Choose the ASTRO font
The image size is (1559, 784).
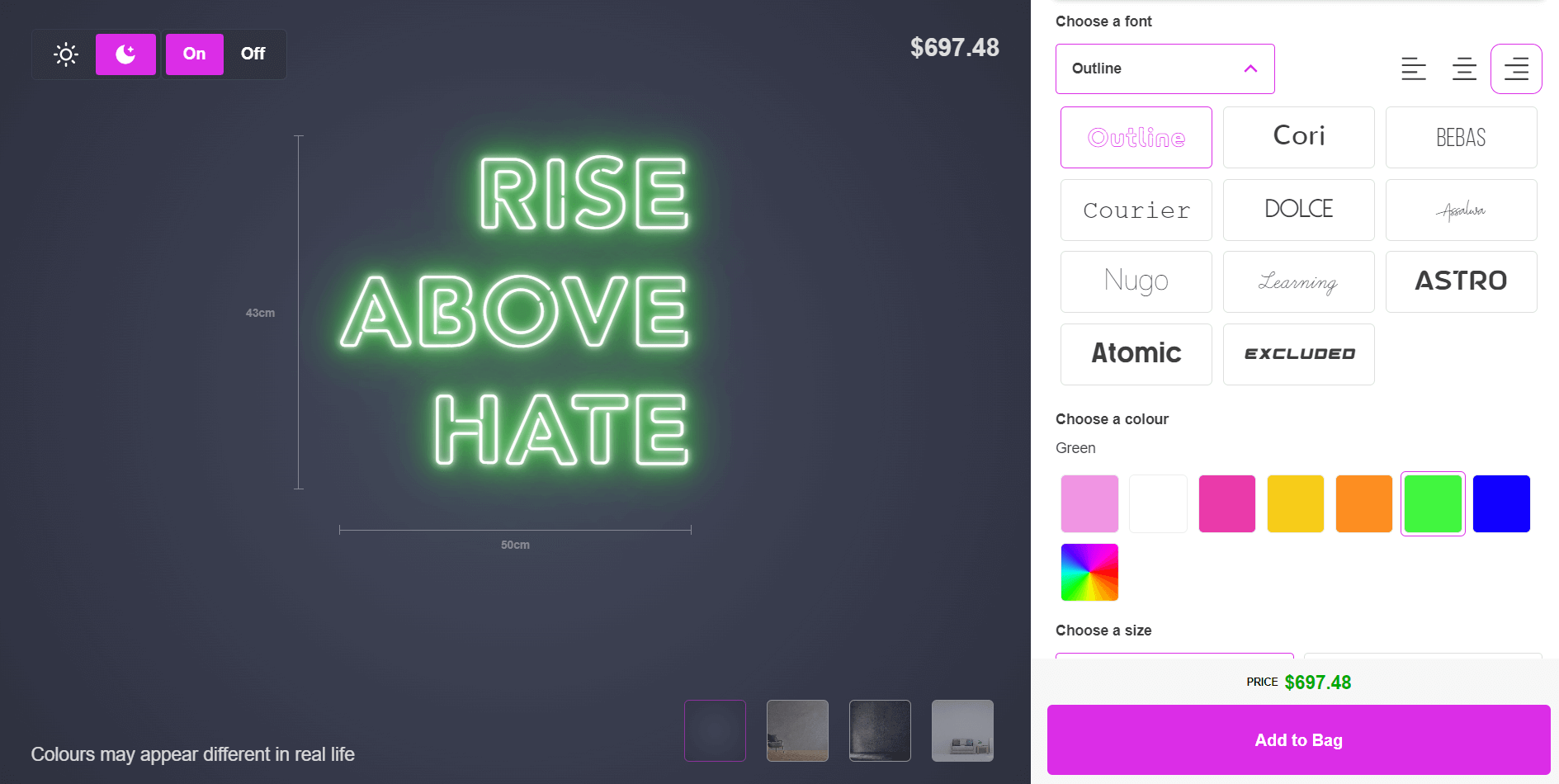point(1461,282)
